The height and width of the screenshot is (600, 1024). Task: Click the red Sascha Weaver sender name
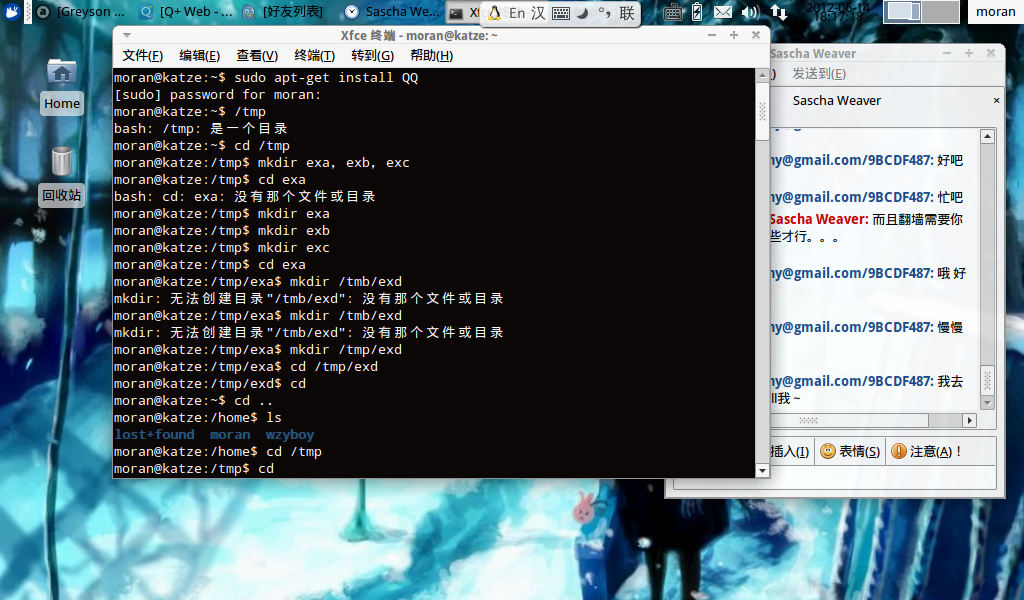click(x=819, y=219)
